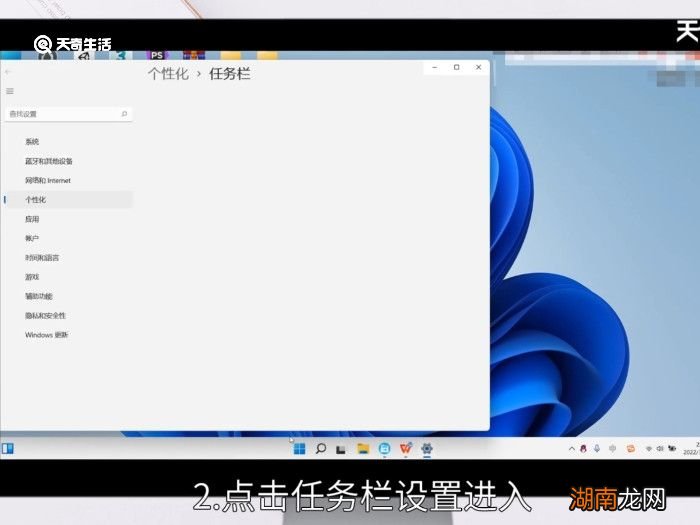Image resolution: width=700 pixels, height=525 pixels.
Task: Launch WPS Office from the taskbar
Action: coord(406,448)
